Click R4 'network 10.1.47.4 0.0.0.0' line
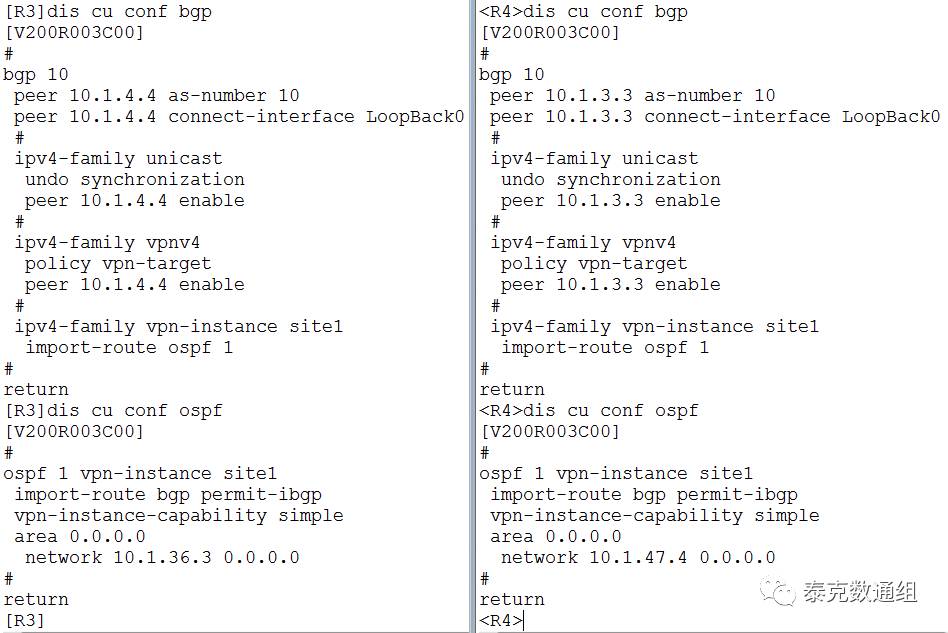 point(638,557)
